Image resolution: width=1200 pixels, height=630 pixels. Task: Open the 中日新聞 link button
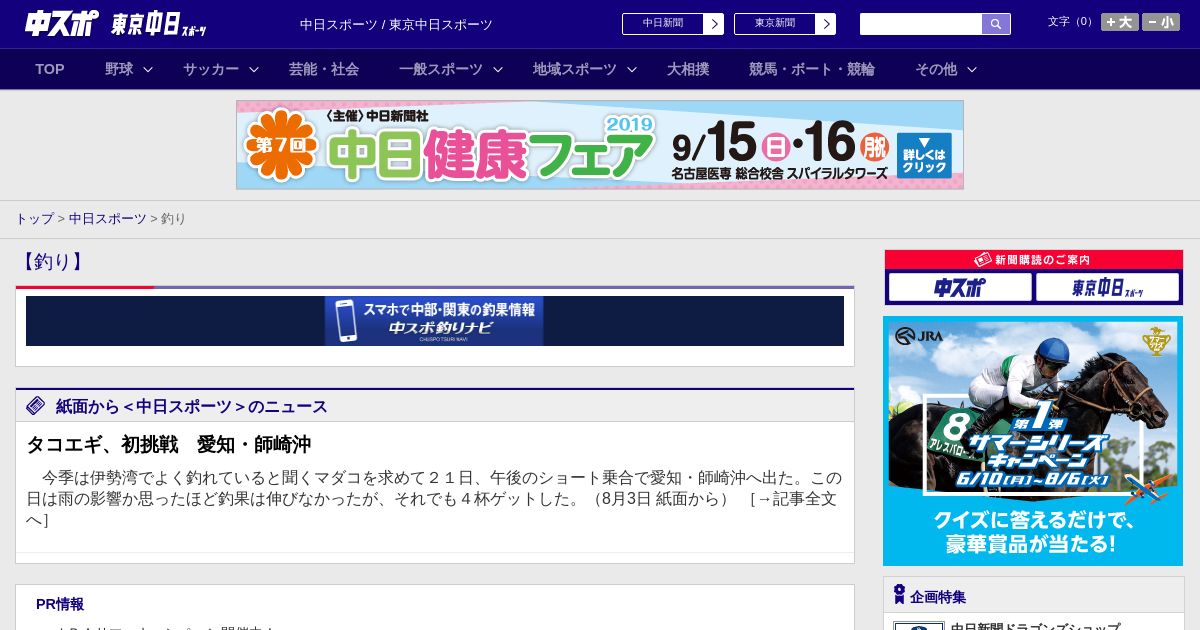(663, 24)
